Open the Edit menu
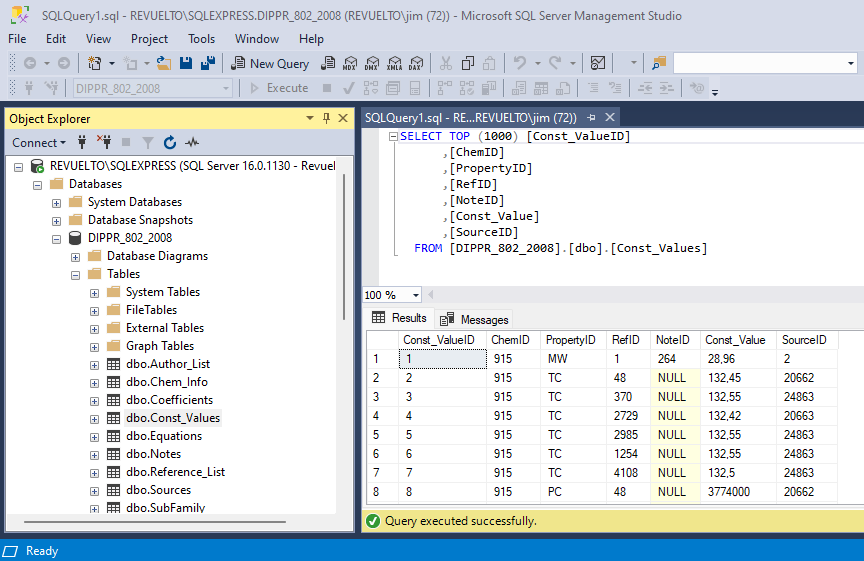The height and width of the screenshot is (561, 864). [x=56, y=39]
